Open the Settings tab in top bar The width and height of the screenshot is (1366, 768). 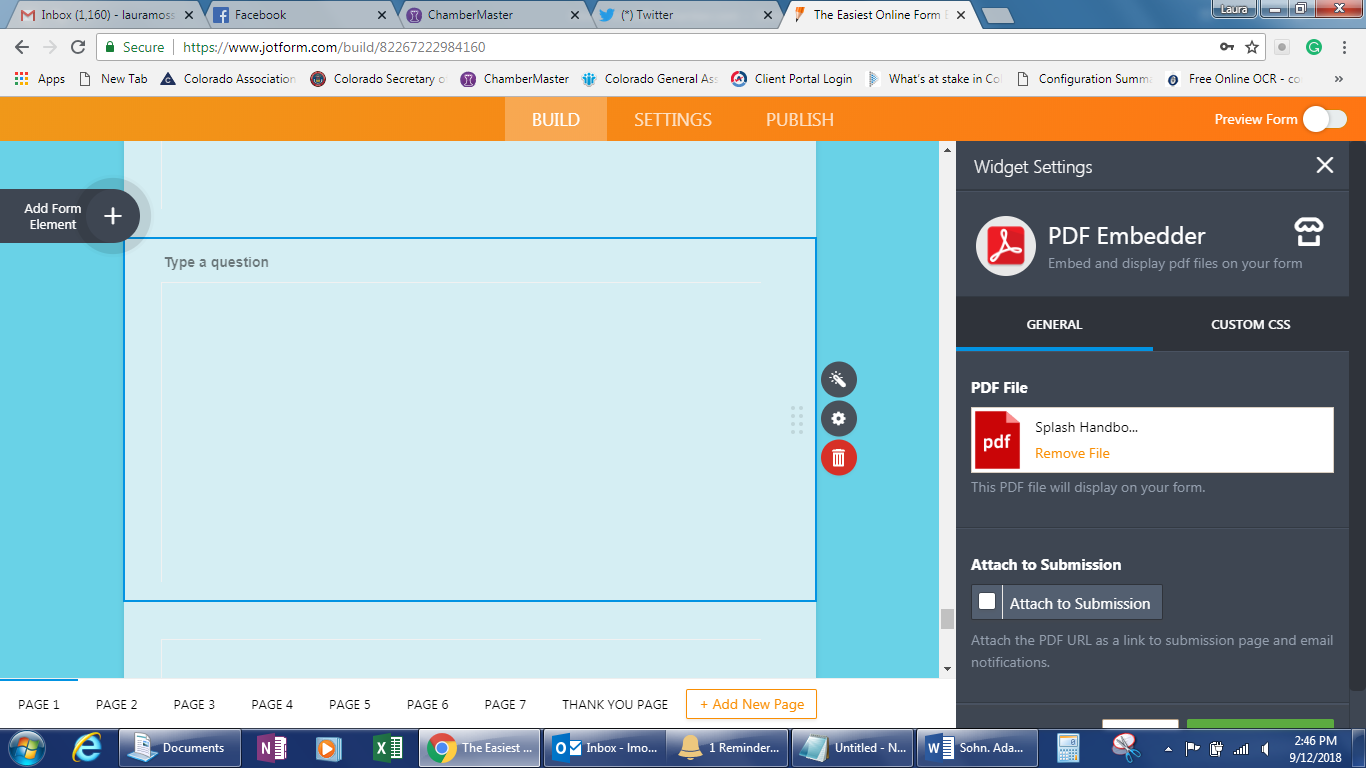[x=673, y=119]
